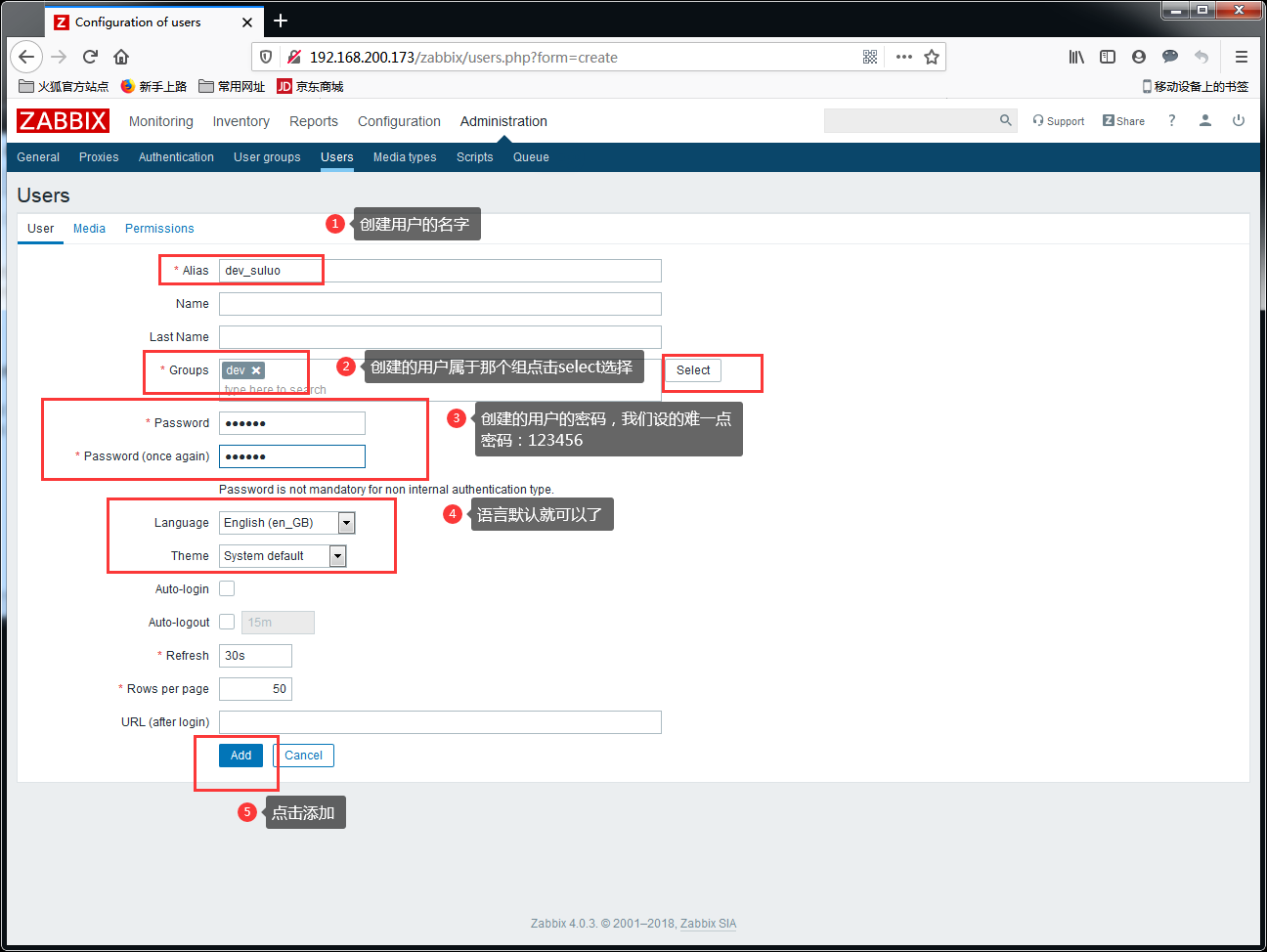Click the Select groups button
Viewport: 1267px width, 952px height.
pos(693,370)
